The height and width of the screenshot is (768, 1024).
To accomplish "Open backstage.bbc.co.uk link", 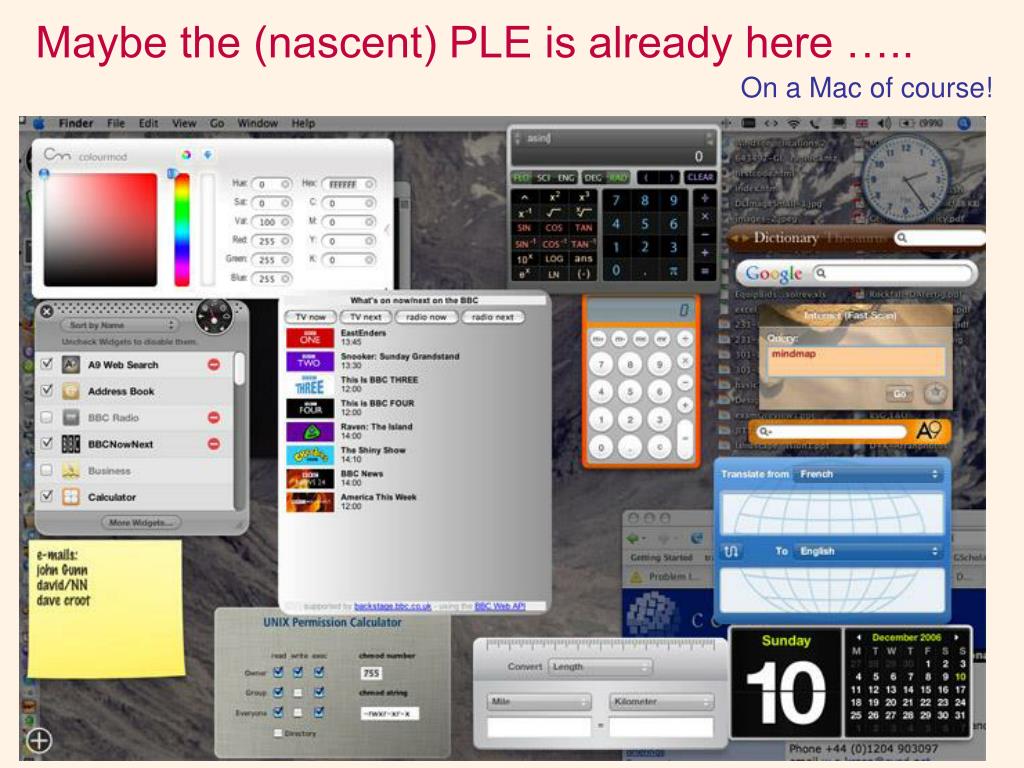I will pos(392,606).
